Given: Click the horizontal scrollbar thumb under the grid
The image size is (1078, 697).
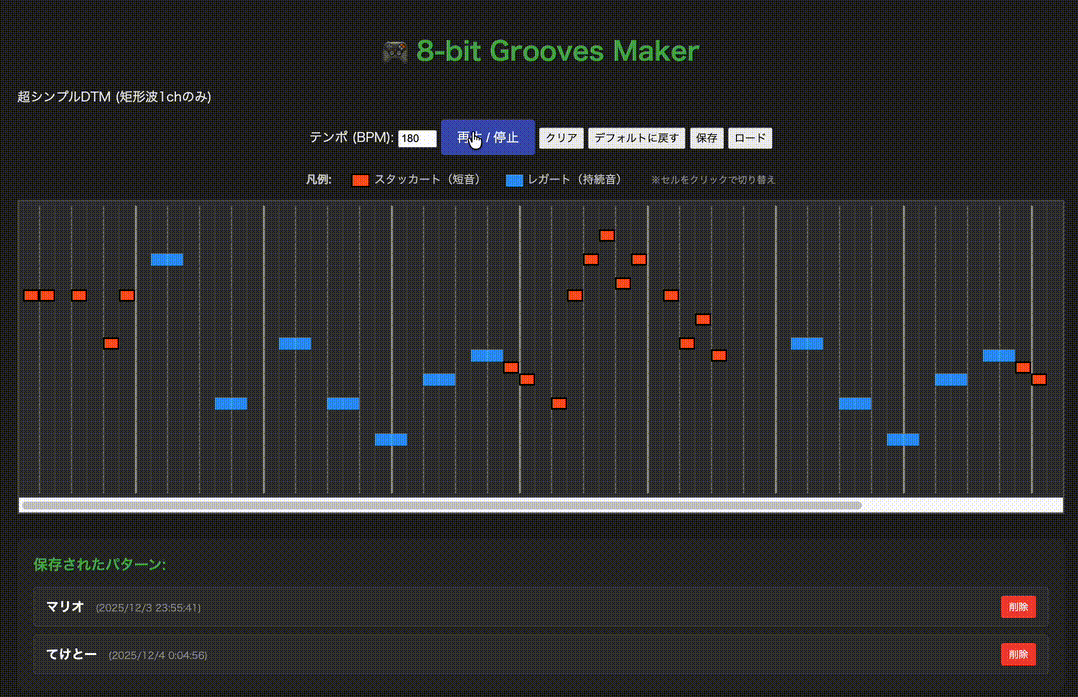Looking at the screenshot, I should (x=441, y=505).
